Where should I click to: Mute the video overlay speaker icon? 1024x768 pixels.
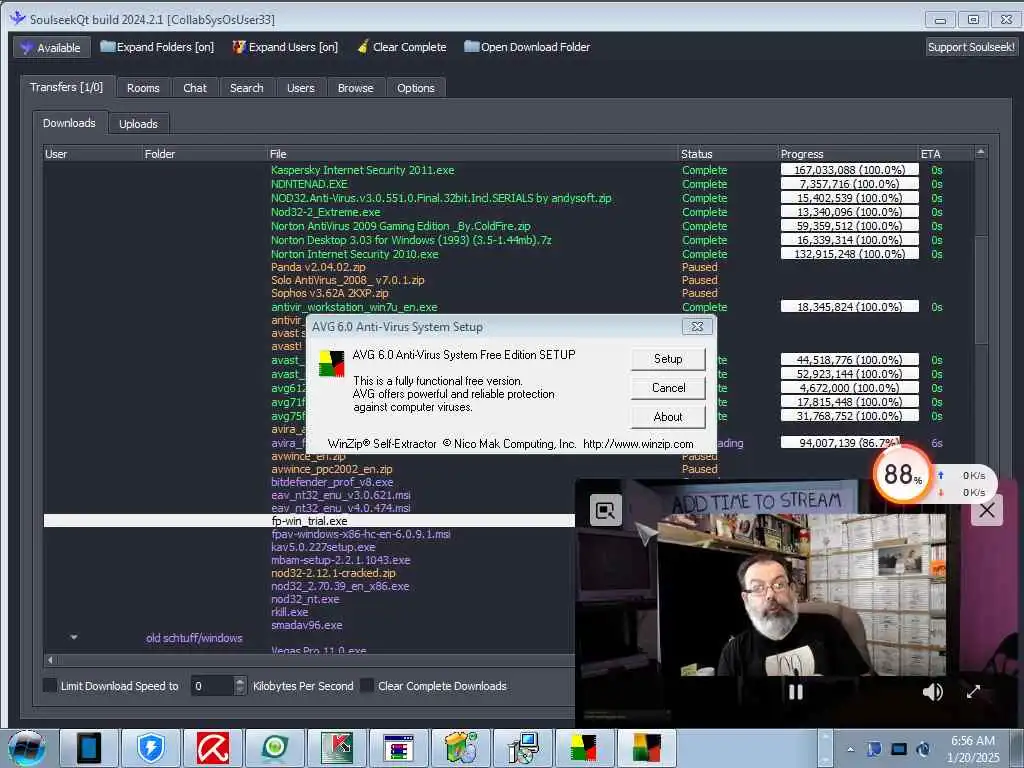point(932,692)
